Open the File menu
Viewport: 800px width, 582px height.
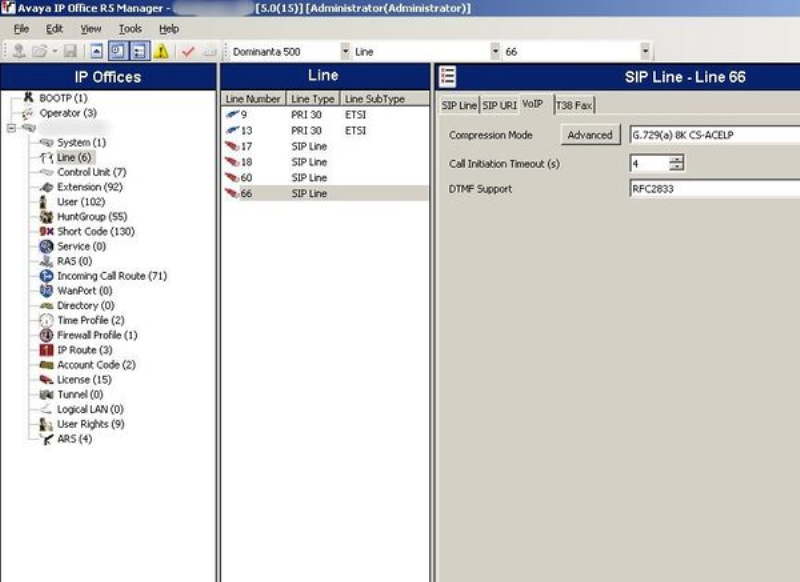click(x=21, y=29)
